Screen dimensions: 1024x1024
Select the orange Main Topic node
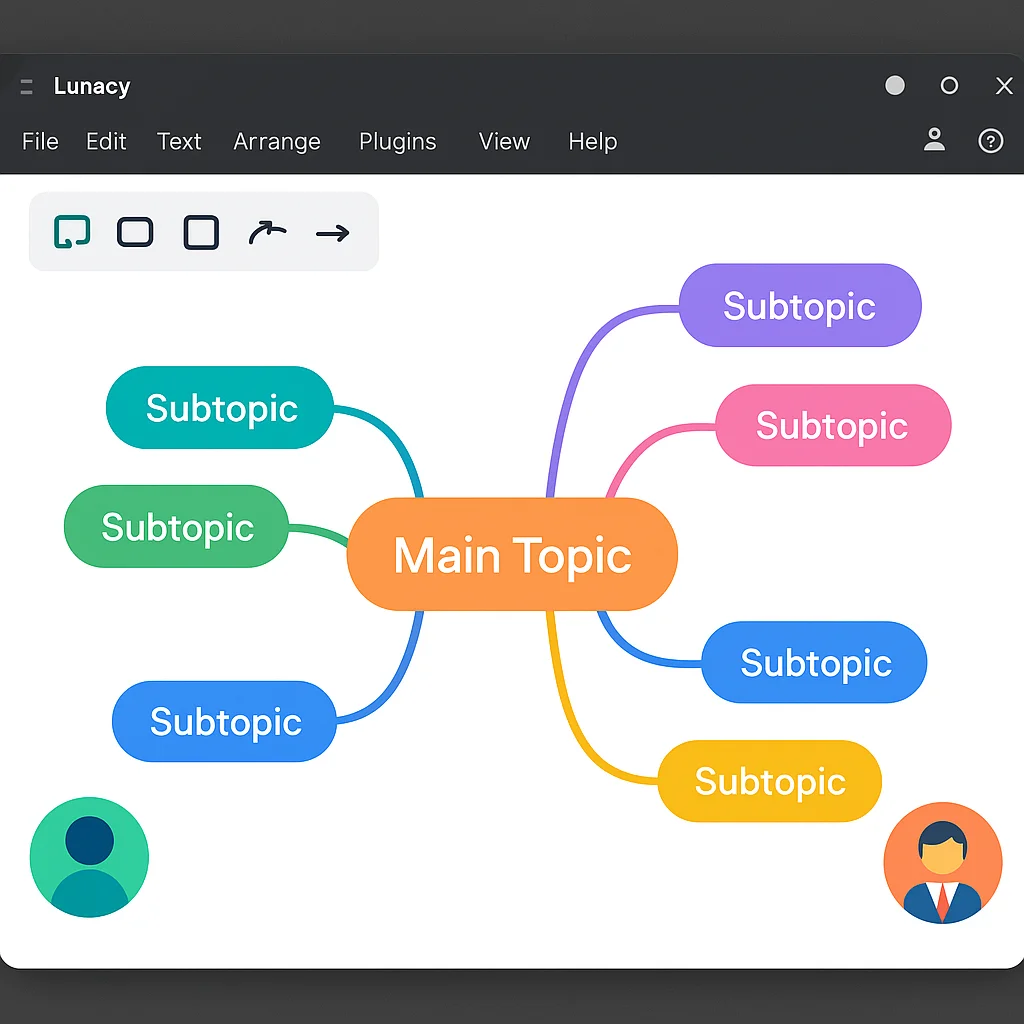512,554
